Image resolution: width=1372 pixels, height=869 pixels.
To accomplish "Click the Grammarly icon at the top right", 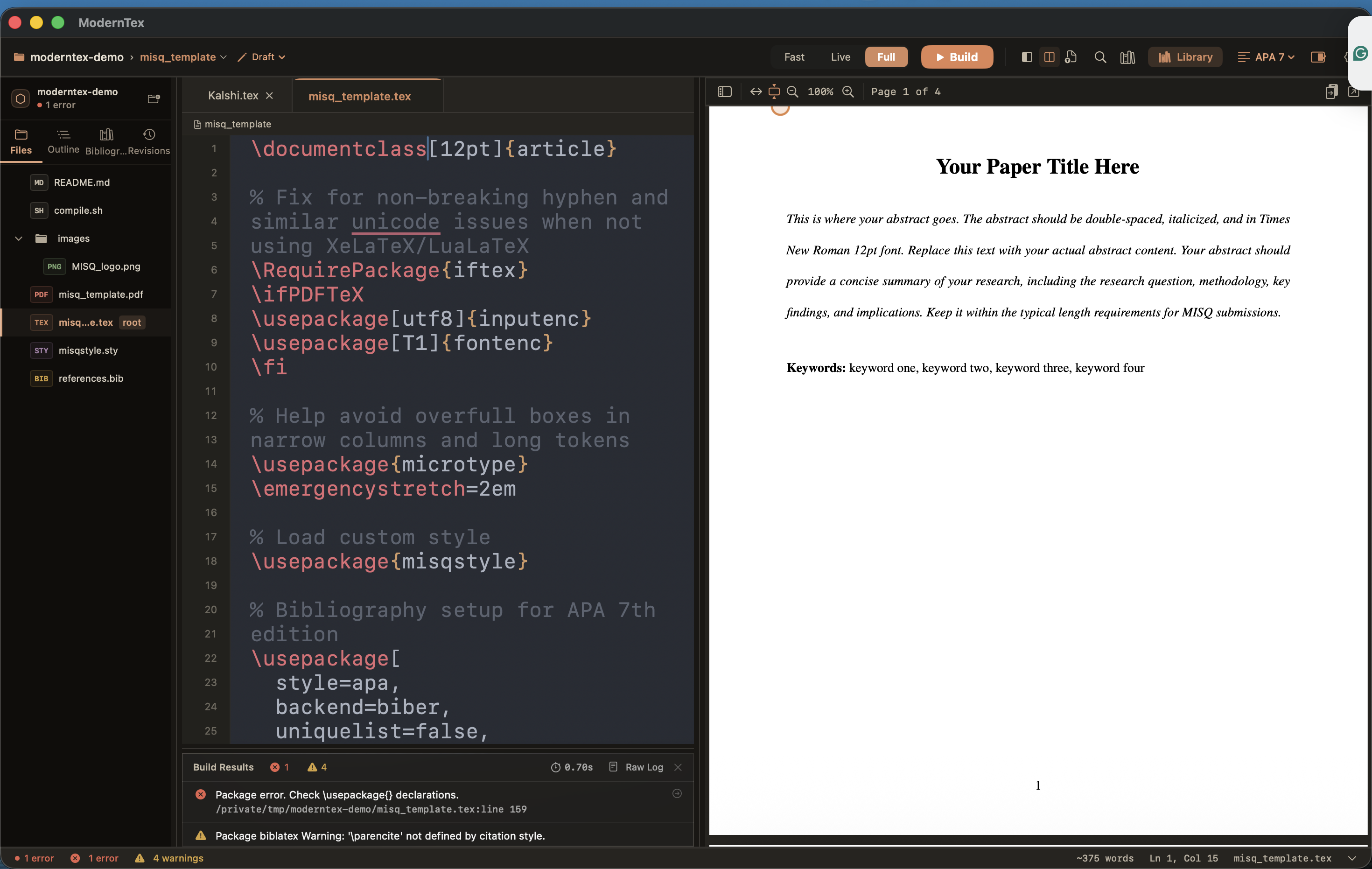I will [1361, 54].
